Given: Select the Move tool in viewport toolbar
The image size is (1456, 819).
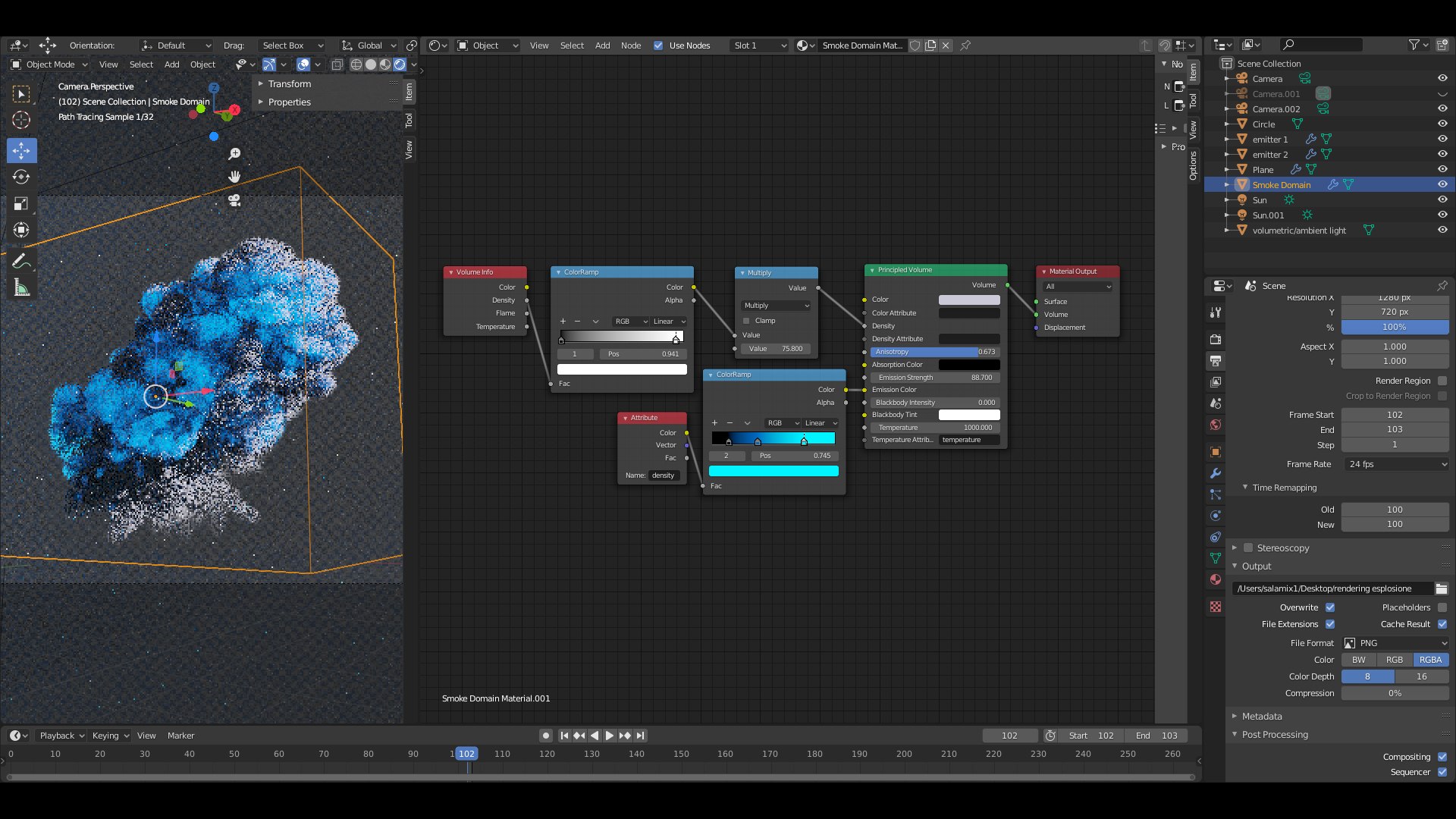Looking at the screenshot, I should pyautogui.click(x=21, y=150).
